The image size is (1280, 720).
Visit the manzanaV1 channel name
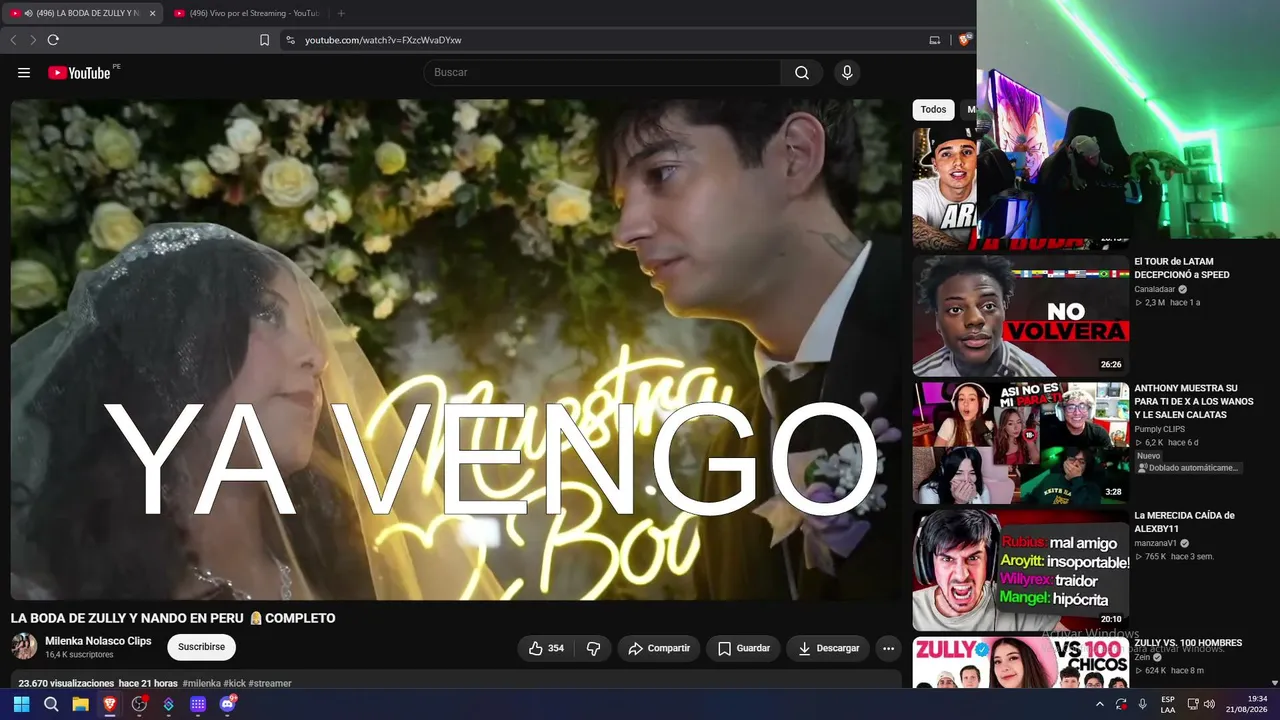tap(1155, 543)
